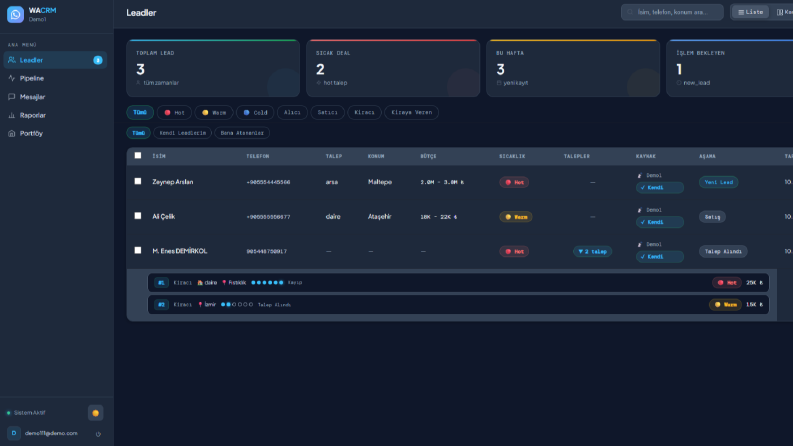This screenshot has height=446, width=793.
Task: Click the Hot badge in request #1
Action: coord(727,283)
